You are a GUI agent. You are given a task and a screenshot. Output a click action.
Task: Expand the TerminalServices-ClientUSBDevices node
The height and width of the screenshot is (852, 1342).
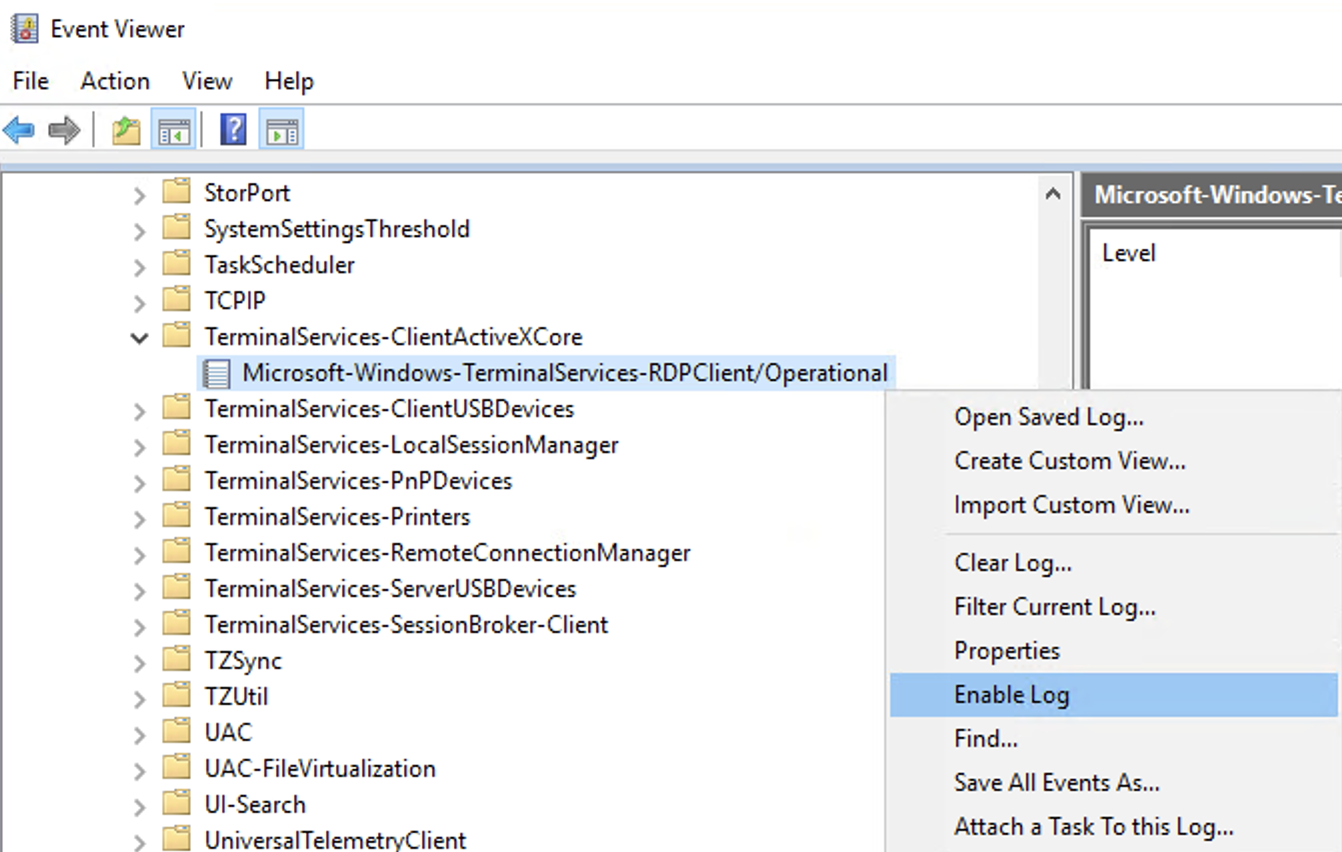pos(140,410)
